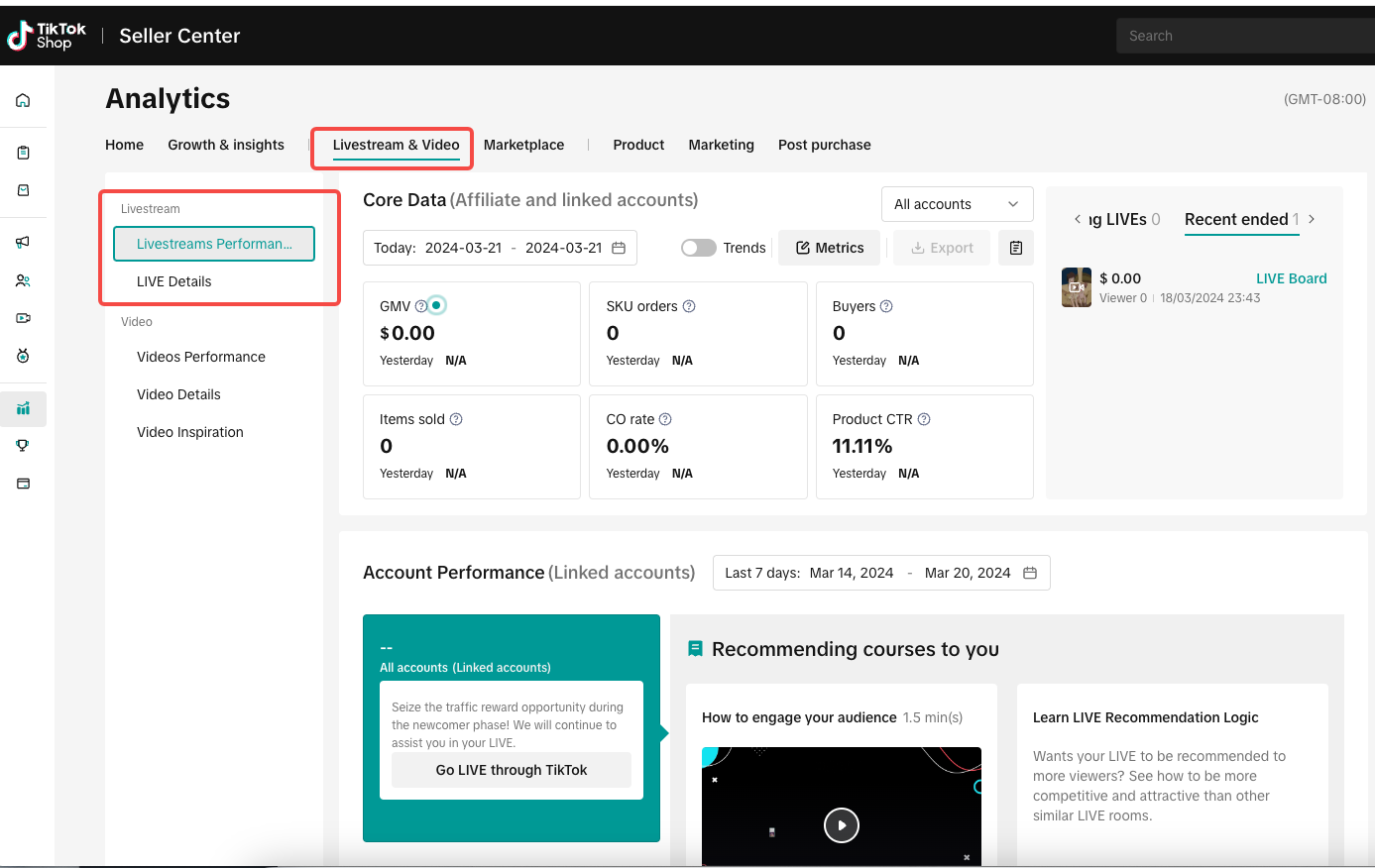This screenshot has height=868, width=1375.
Task: Switch to the Marketplace tab
Action: [x=523, y=145]
